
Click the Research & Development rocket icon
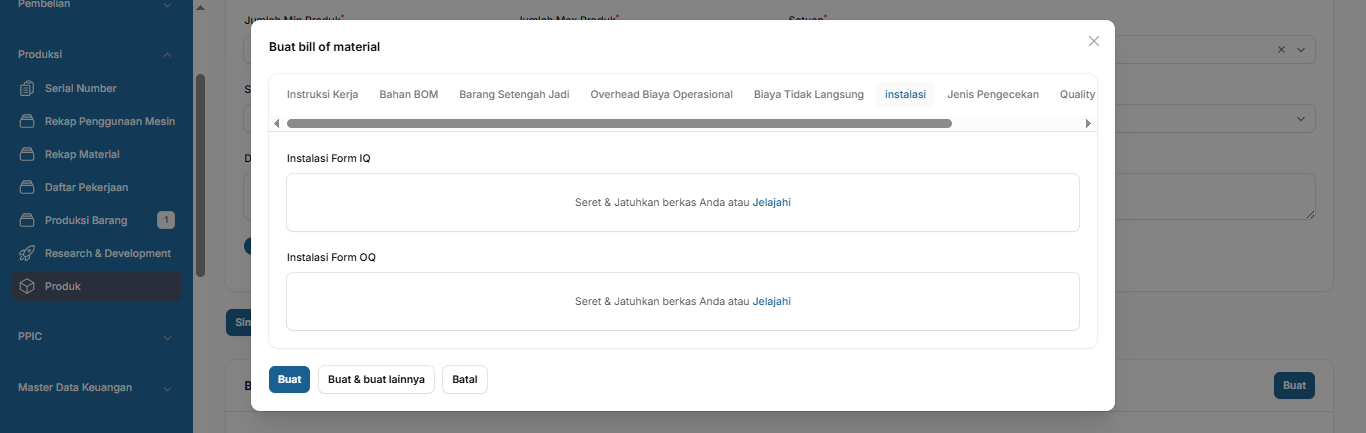(x=28, y=253)
